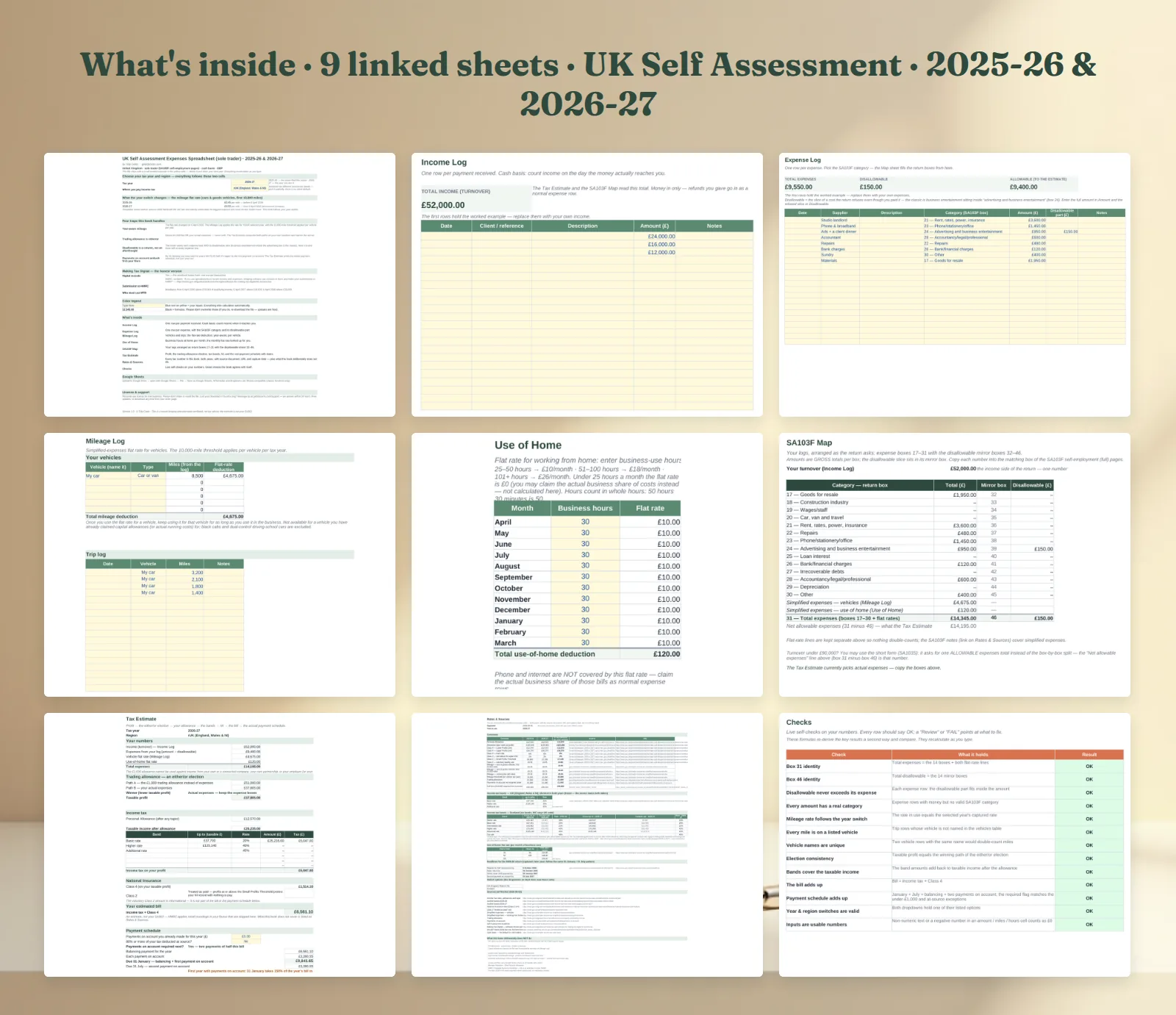This screenshot has height=1015, width=1176.
Task: Select the 'Total use-of-home deduction' row
Action: (587, 654)
